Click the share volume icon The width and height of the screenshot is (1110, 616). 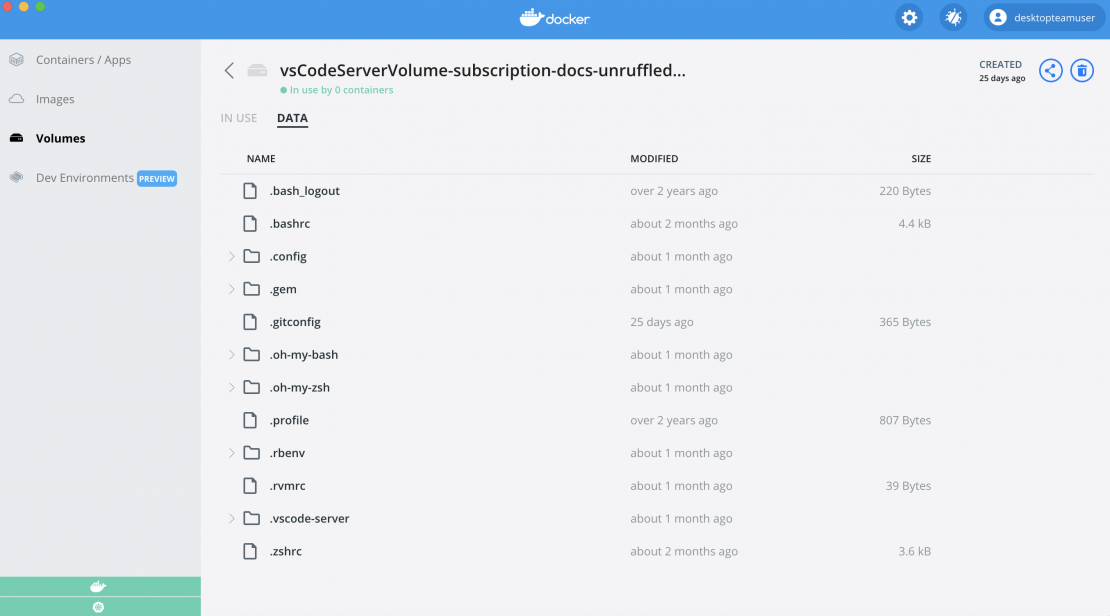click(1050, 70)
